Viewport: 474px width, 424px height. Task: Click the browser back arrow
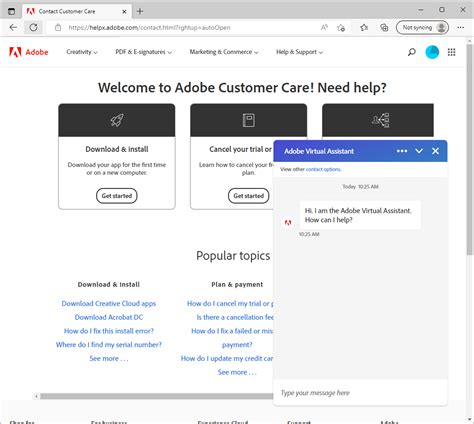click(x=13, y=28)
